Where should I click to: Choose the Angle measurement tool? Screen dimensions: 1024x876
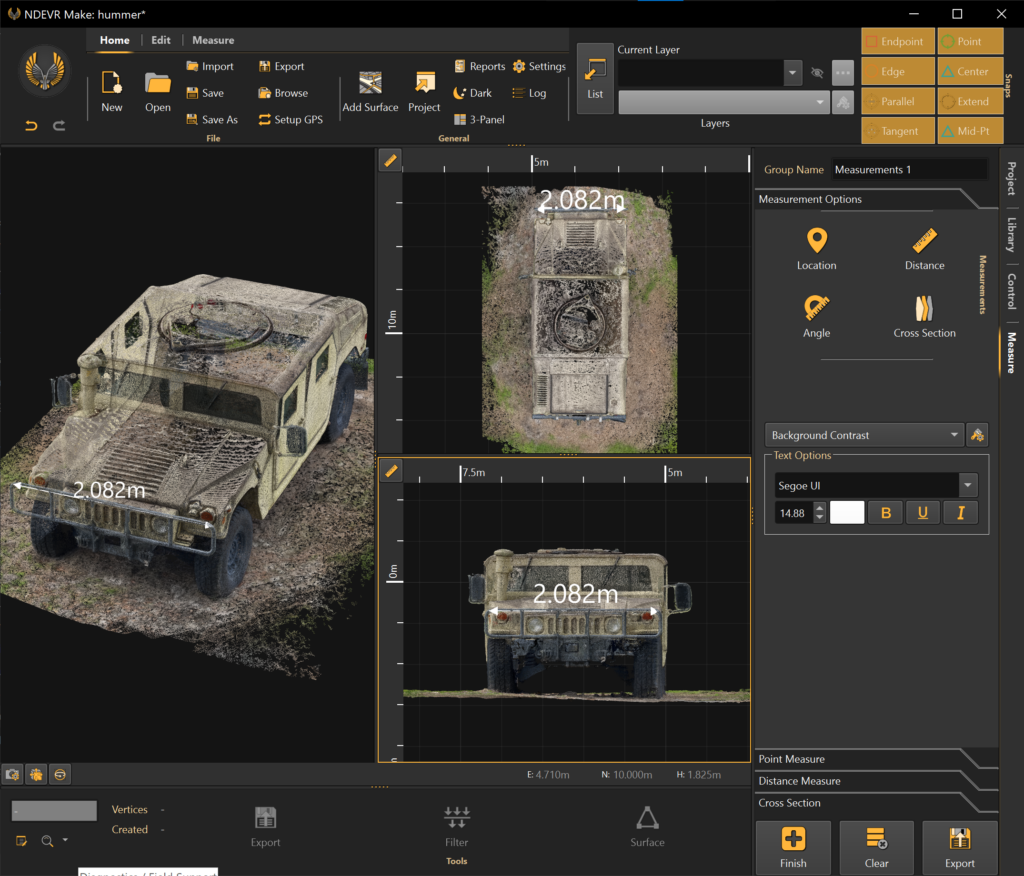click(x=816, y=316)
